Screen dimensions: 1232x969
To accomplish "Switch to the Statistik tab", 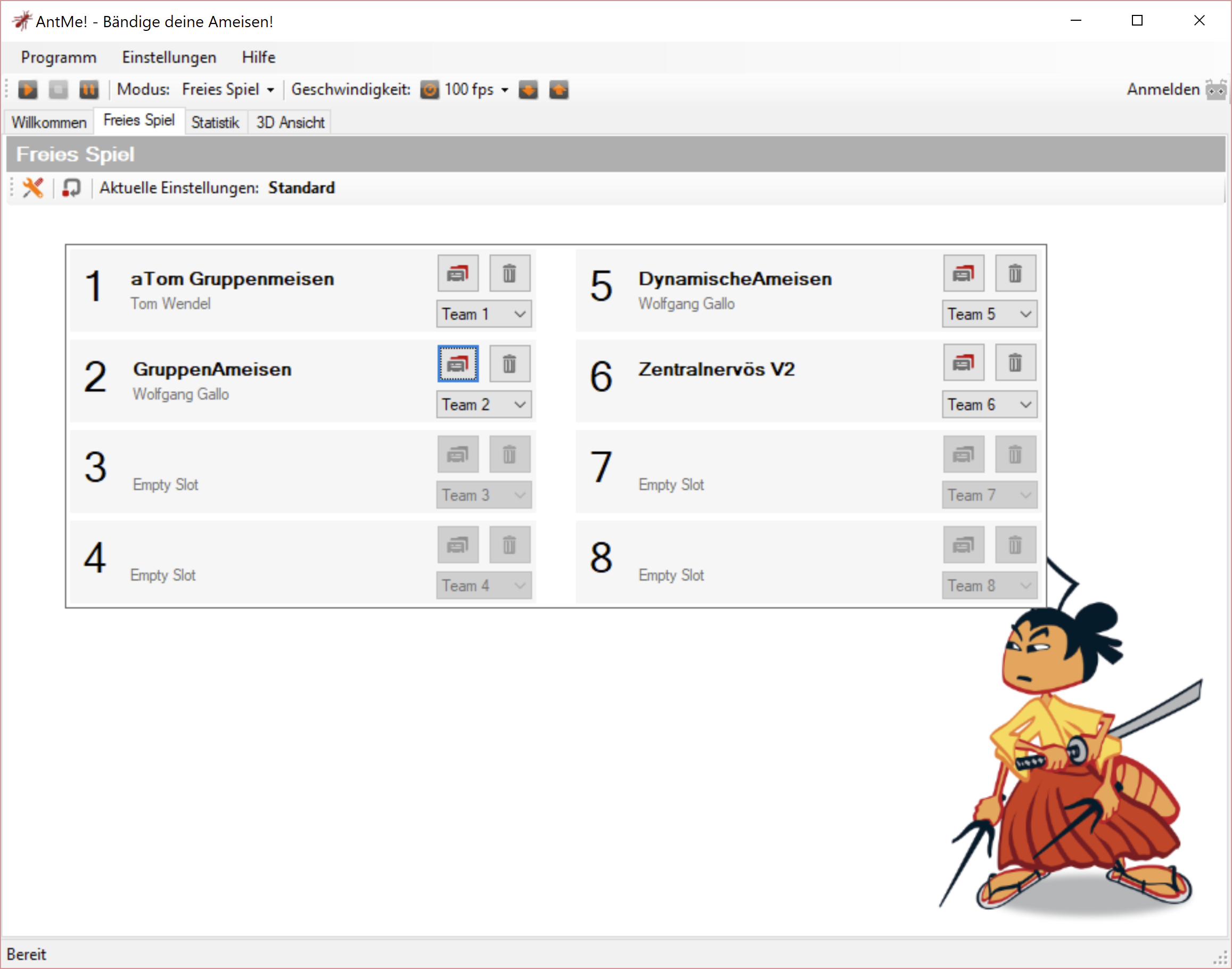I will click(x=215, y=122).
